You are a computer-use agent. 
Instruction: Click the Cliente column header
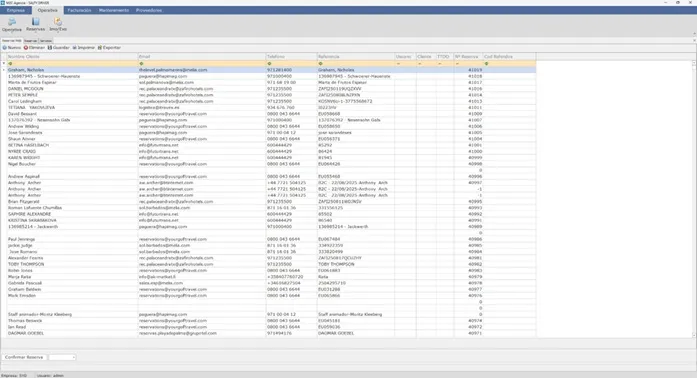click(x=426, y=56)
